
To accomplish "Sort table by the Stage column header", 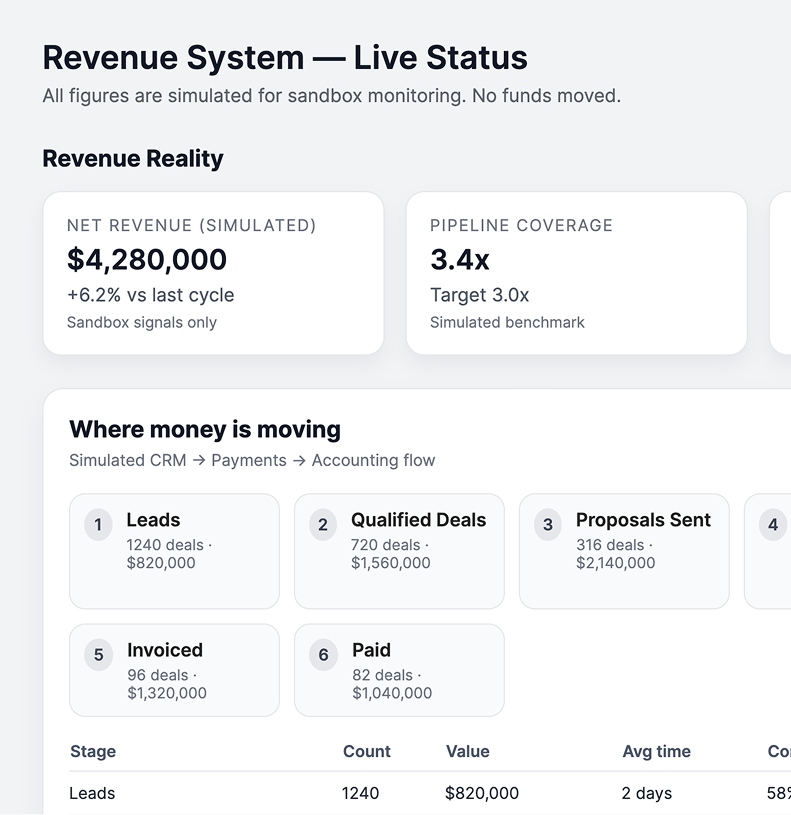I will 93,751.
